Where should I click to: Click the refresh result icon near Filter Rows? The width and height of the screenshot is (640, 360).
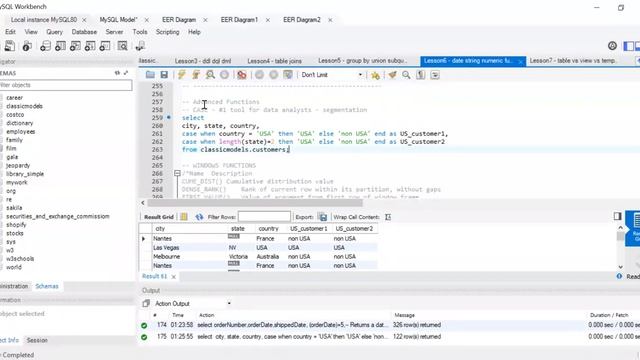(199, 217)
